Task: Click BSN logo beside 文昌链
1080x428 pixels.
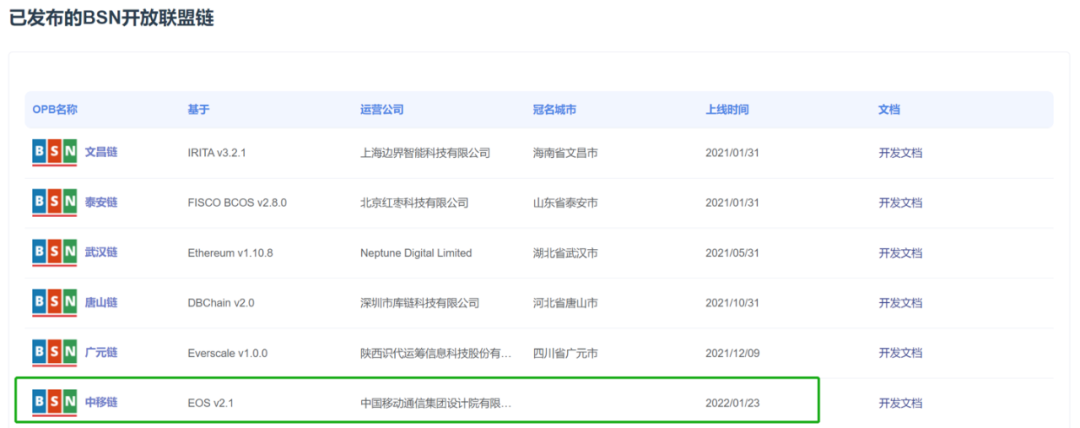Action: pos(54,153)
